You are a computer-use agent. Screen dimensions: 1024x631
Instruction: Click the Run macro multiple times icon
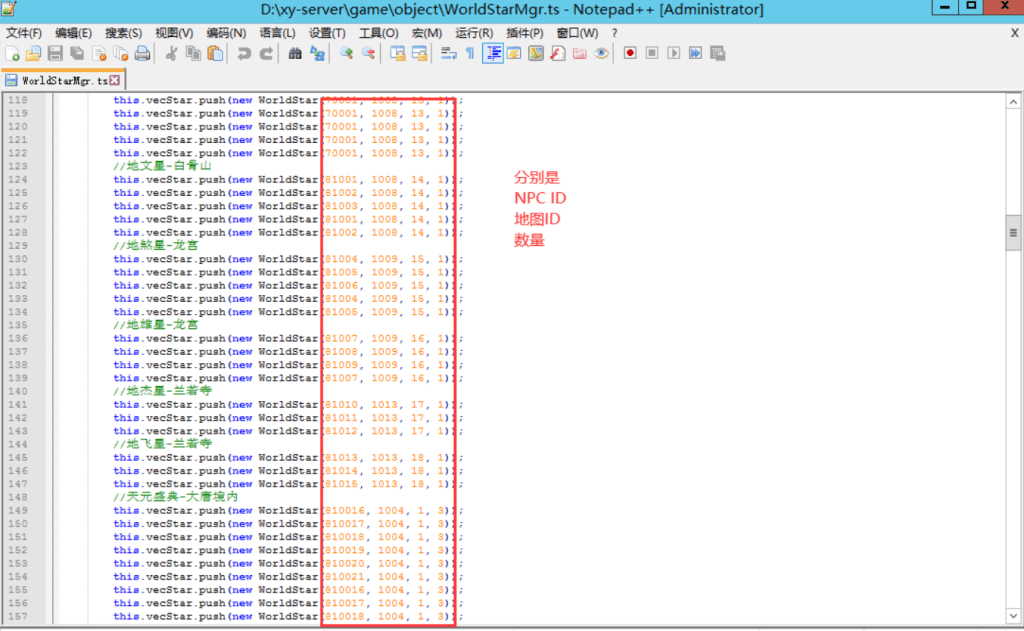click(x=695, y=54)
